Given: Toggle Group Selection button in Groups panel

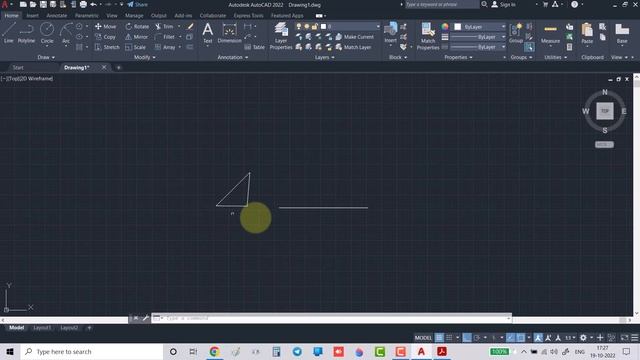Looking at the screenshot, I should (529, 47).
